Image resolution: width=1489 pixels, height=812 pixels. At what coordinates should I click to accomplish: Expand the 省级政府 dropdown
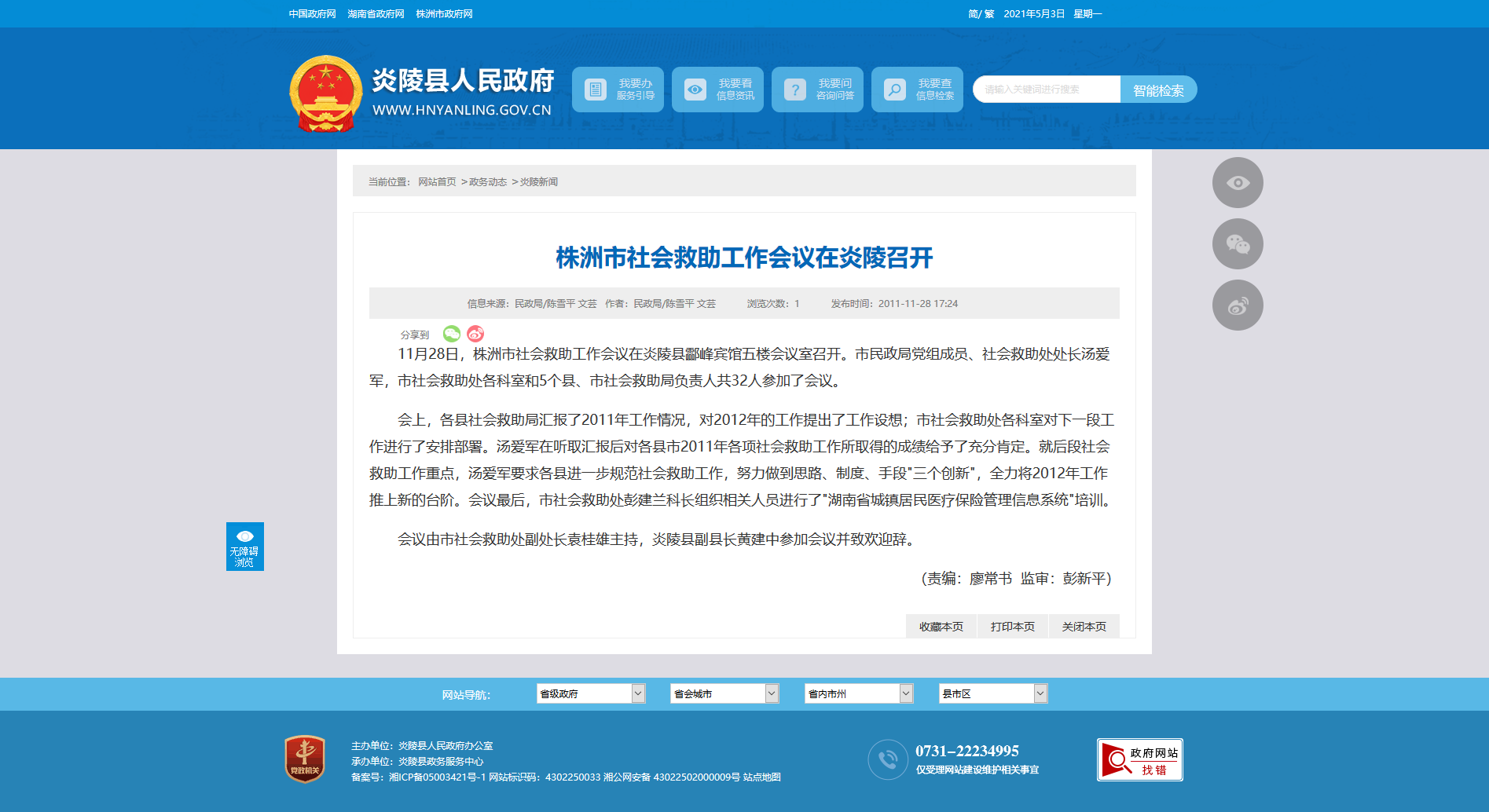coord(590,693)
